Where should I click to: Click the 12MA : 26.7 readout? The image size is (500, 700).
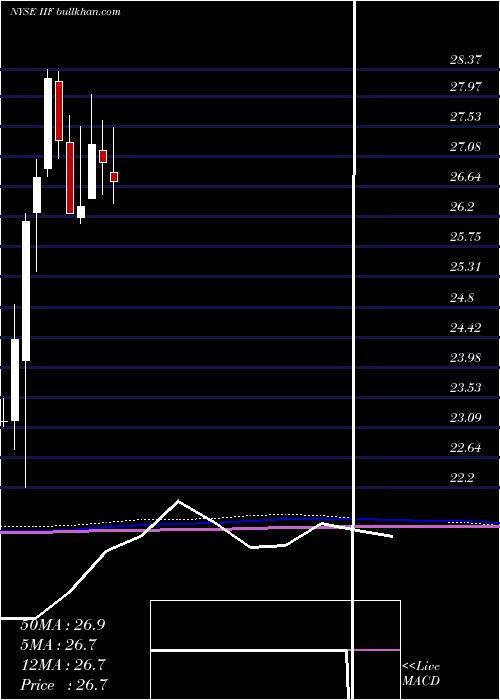63,665
